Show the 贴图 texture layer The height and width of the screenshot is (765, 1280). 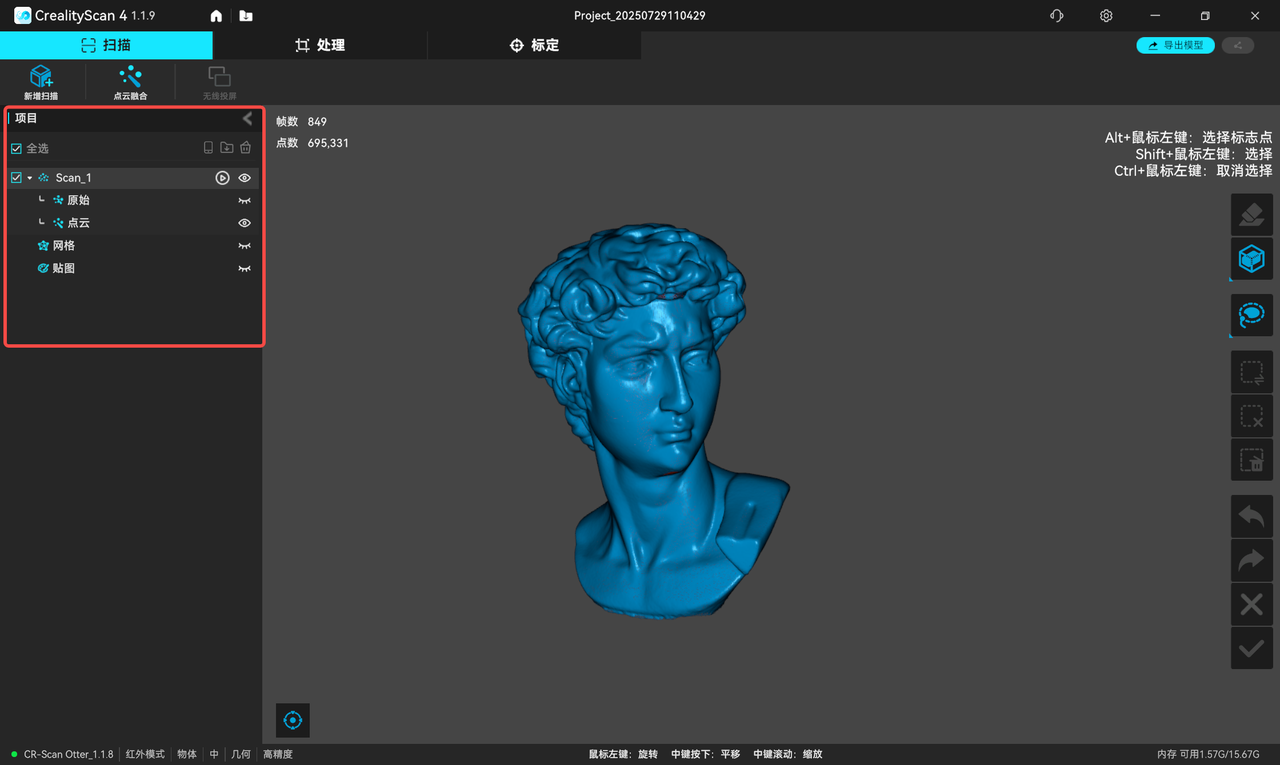(244, 268)
